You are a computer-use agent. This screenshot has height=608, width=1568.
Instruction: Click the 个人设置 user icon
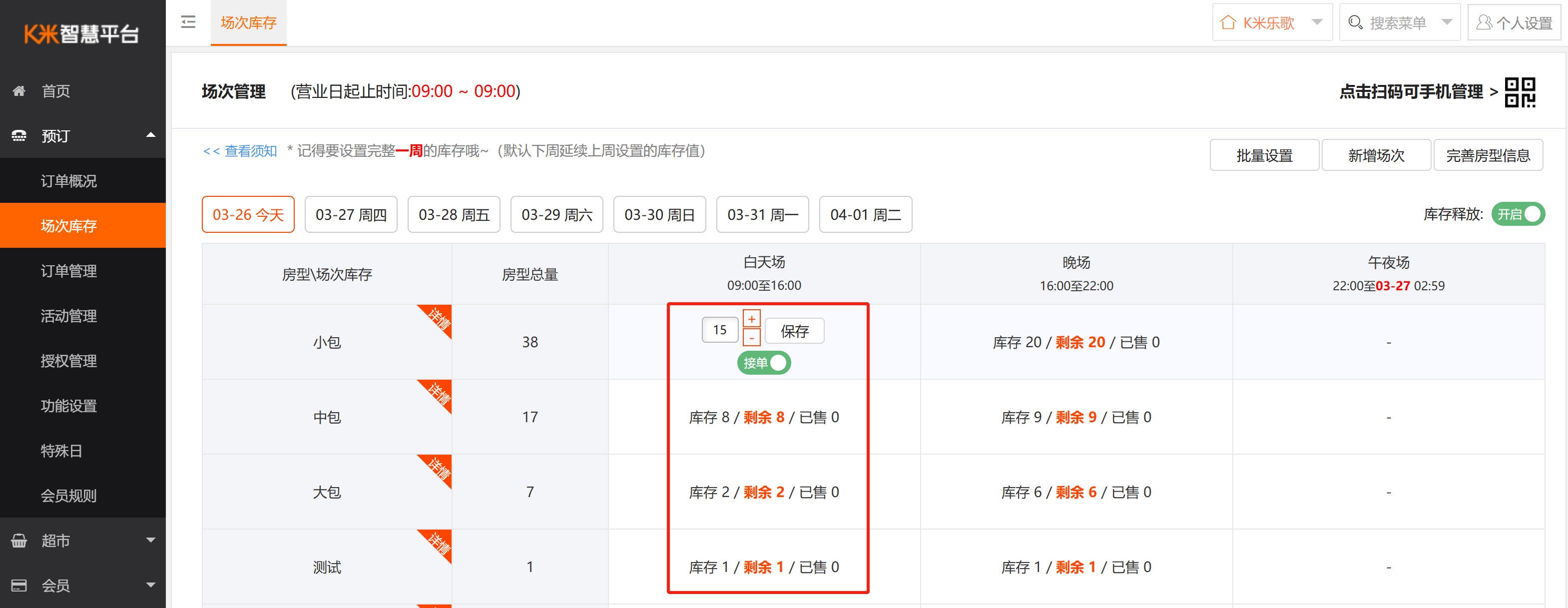coord(1484,22)
